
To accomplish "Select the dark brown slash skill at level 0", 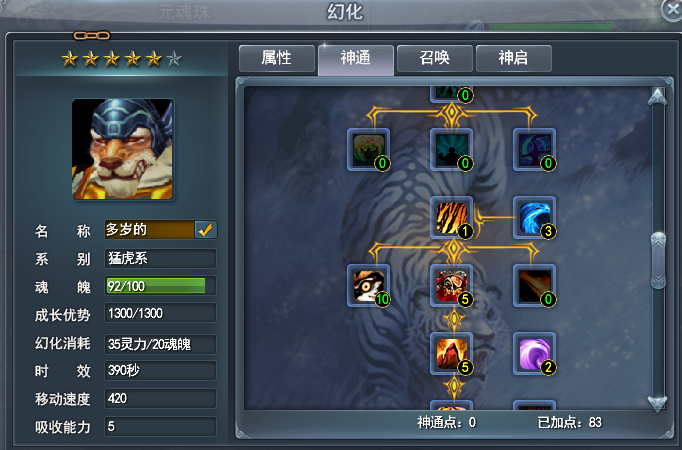I will pos(535,286).
